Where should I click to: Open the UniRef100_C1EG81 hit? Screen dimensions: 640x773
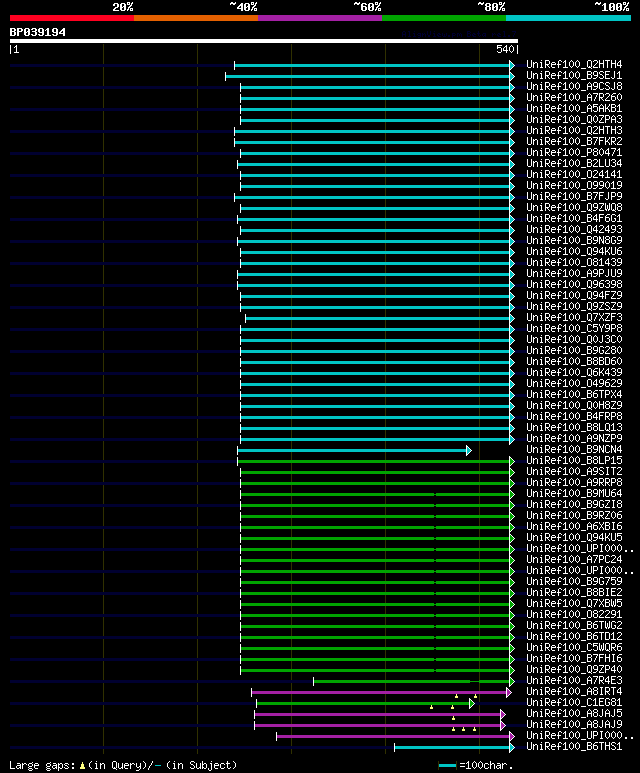pyautogui.click(x=574, y=703)
